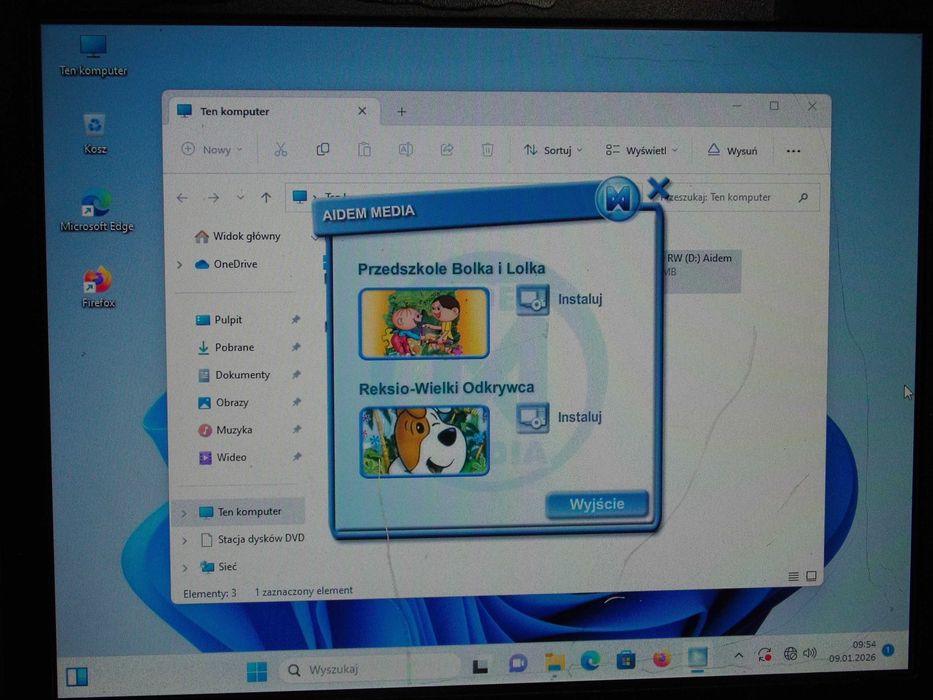Open the Sortuj dropdown
The width and height of the screenshot is (933, 700).
(553, 150)
